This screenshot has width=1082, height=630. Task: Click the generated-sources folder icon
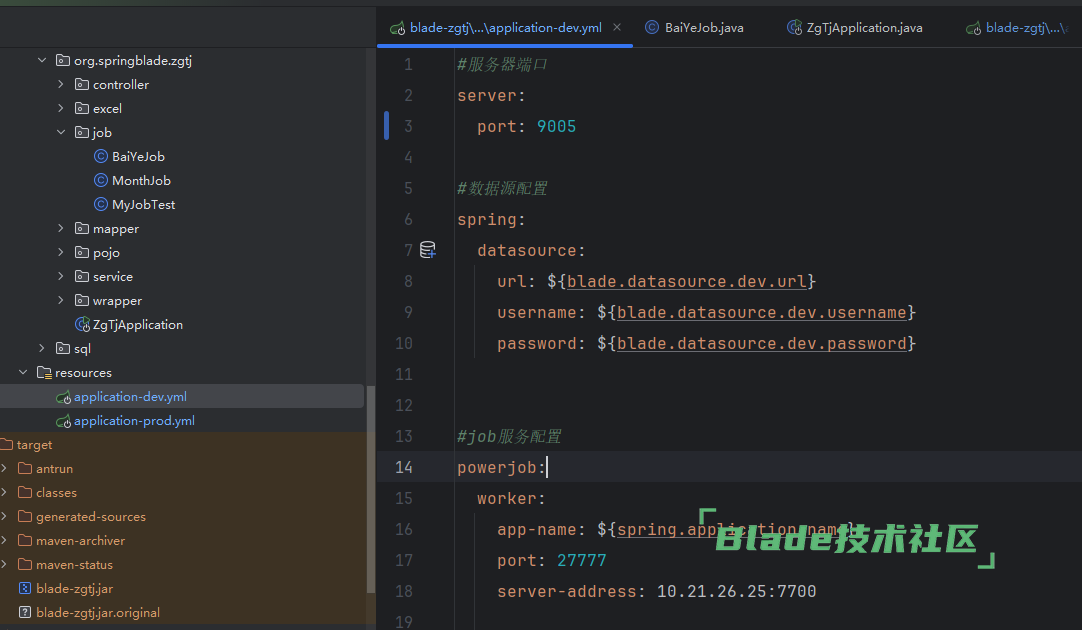coord(25,517)
